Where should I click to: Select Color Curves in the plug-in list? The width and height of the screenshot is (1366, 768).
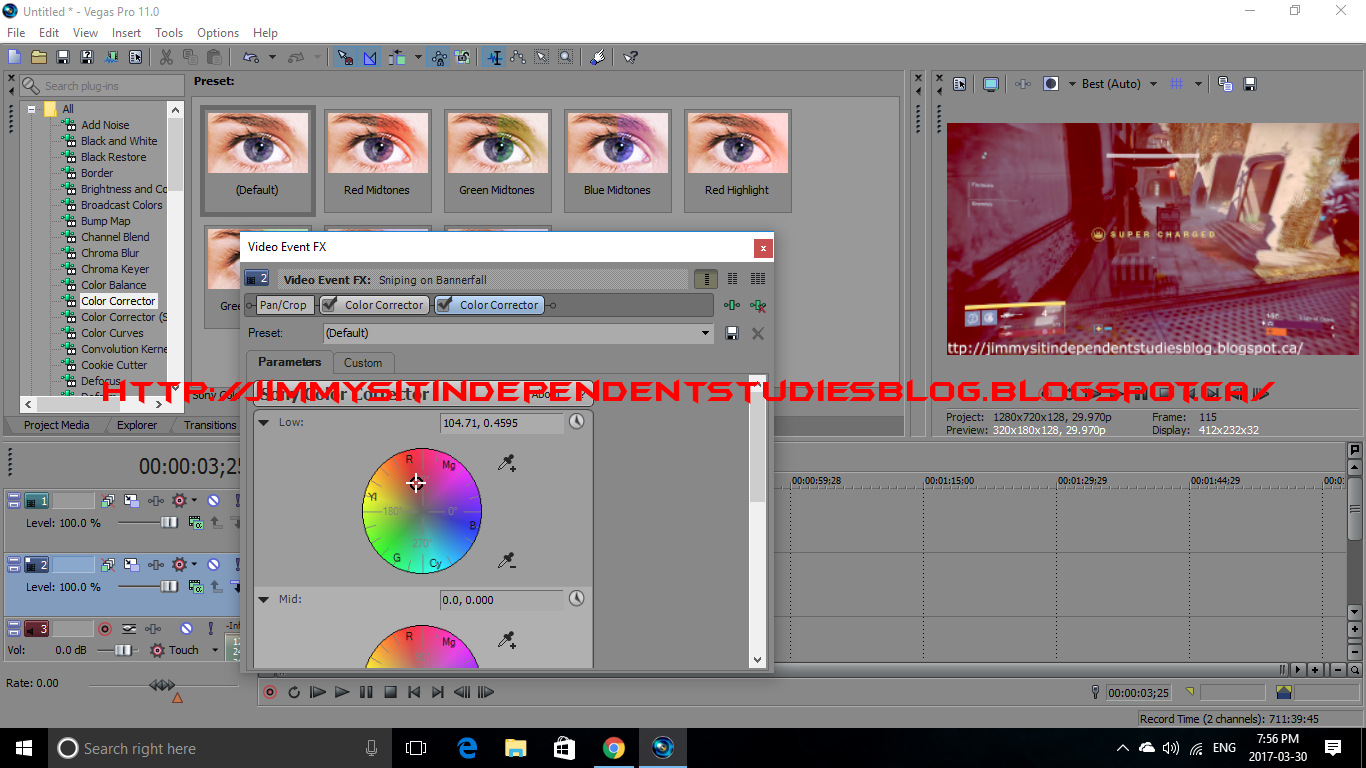[112, 333]
